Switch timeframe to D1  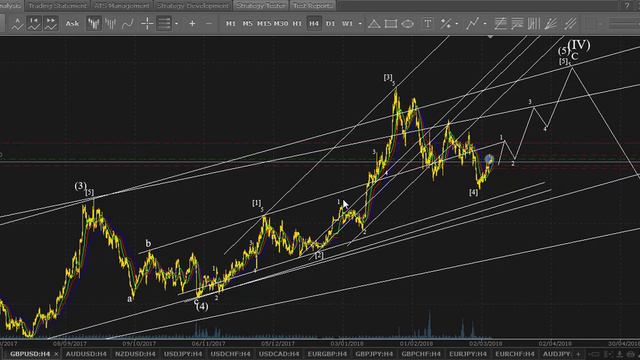331,24
